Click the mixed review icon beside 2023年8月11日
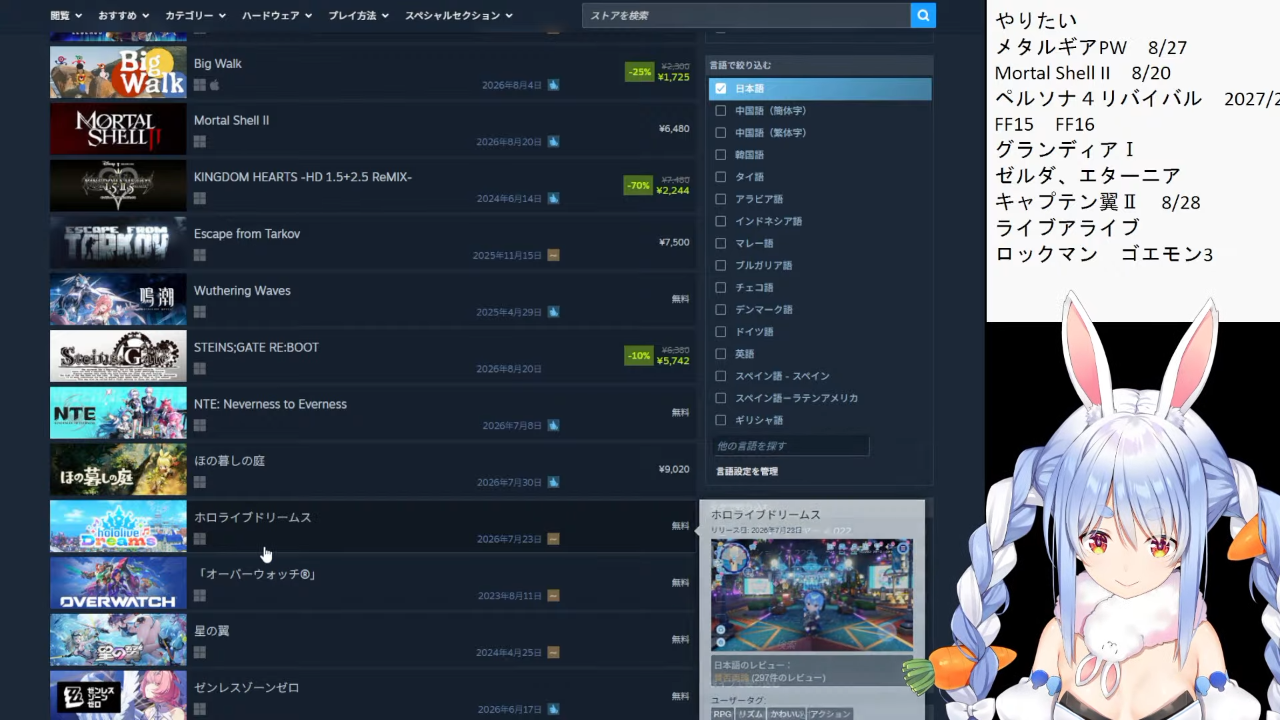Image resolution: width=1280 pixels, height=720 pixels. click(553, 596)
